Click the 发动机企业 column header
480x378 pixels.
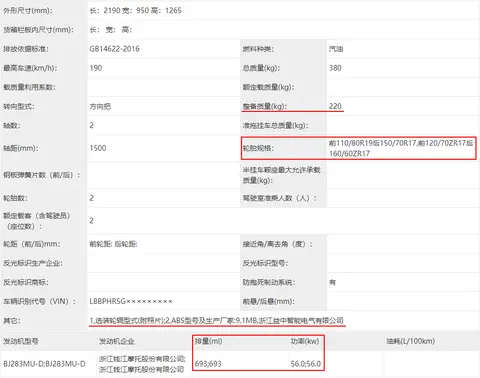(117, 341)
